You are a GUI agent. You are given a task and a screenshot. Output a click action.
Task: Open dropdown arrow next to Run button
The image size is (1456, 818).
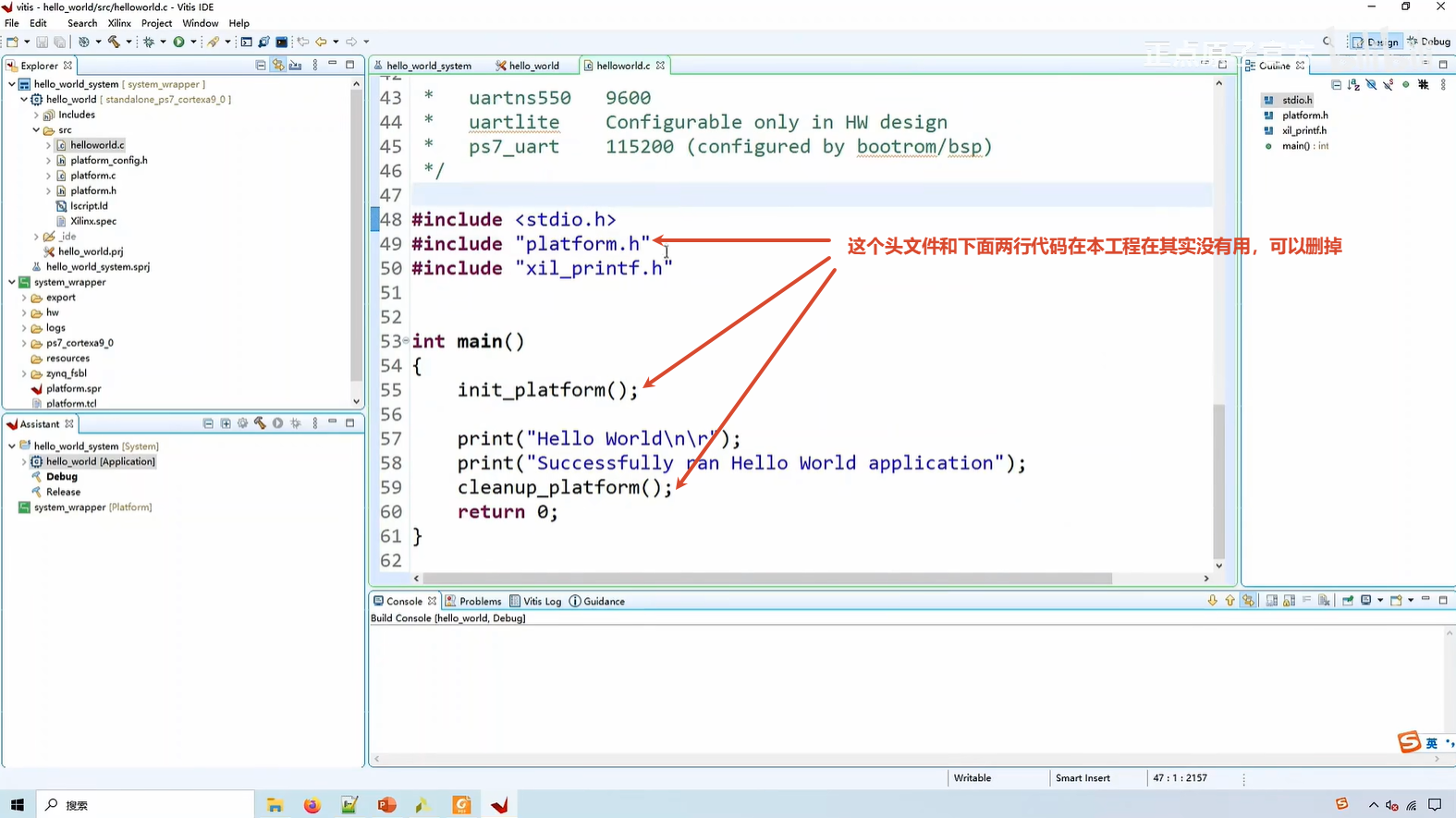click(193, 42)
